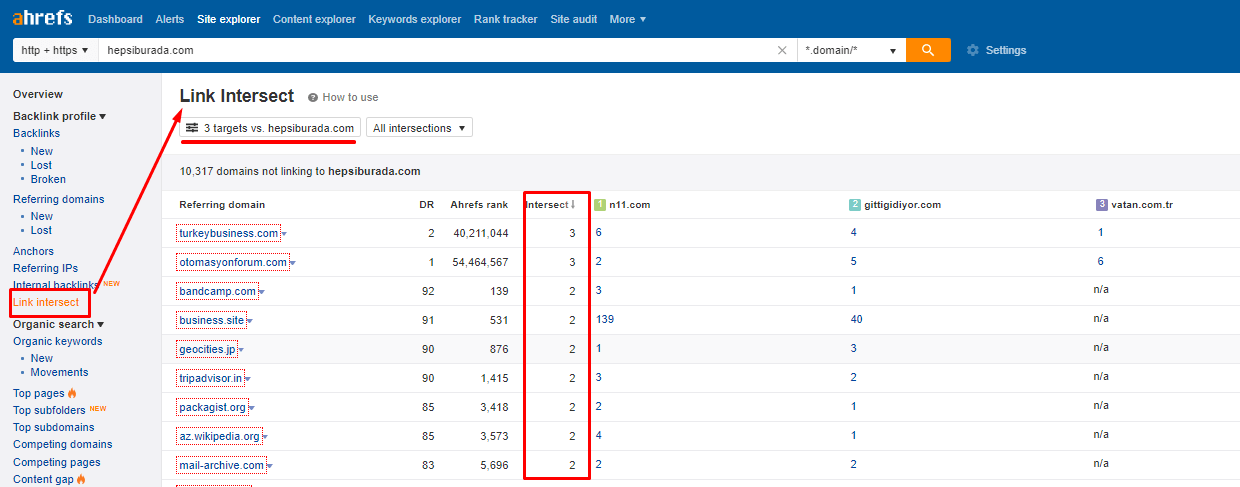Screen dimensions: 1240x487
Task: Click the hepsiburada.com URL input field
Action: coord(435,50)
